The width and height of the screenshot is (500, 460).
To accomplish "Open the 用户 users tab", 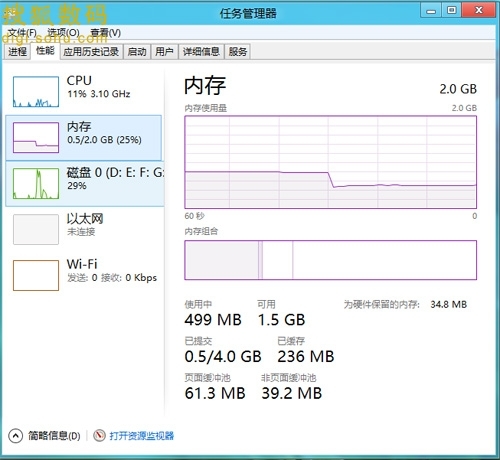I will (164, 52).
